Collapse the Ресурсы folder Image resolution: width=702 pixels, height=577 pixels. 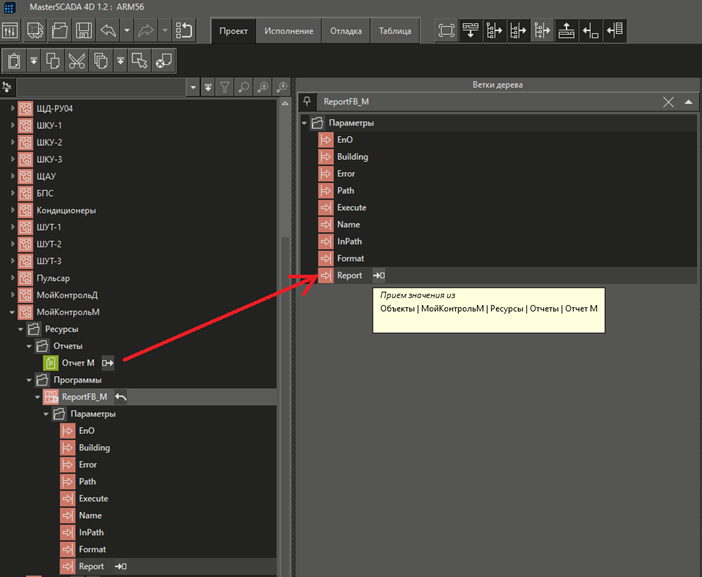pyautogui.click(x=20, y=328)
